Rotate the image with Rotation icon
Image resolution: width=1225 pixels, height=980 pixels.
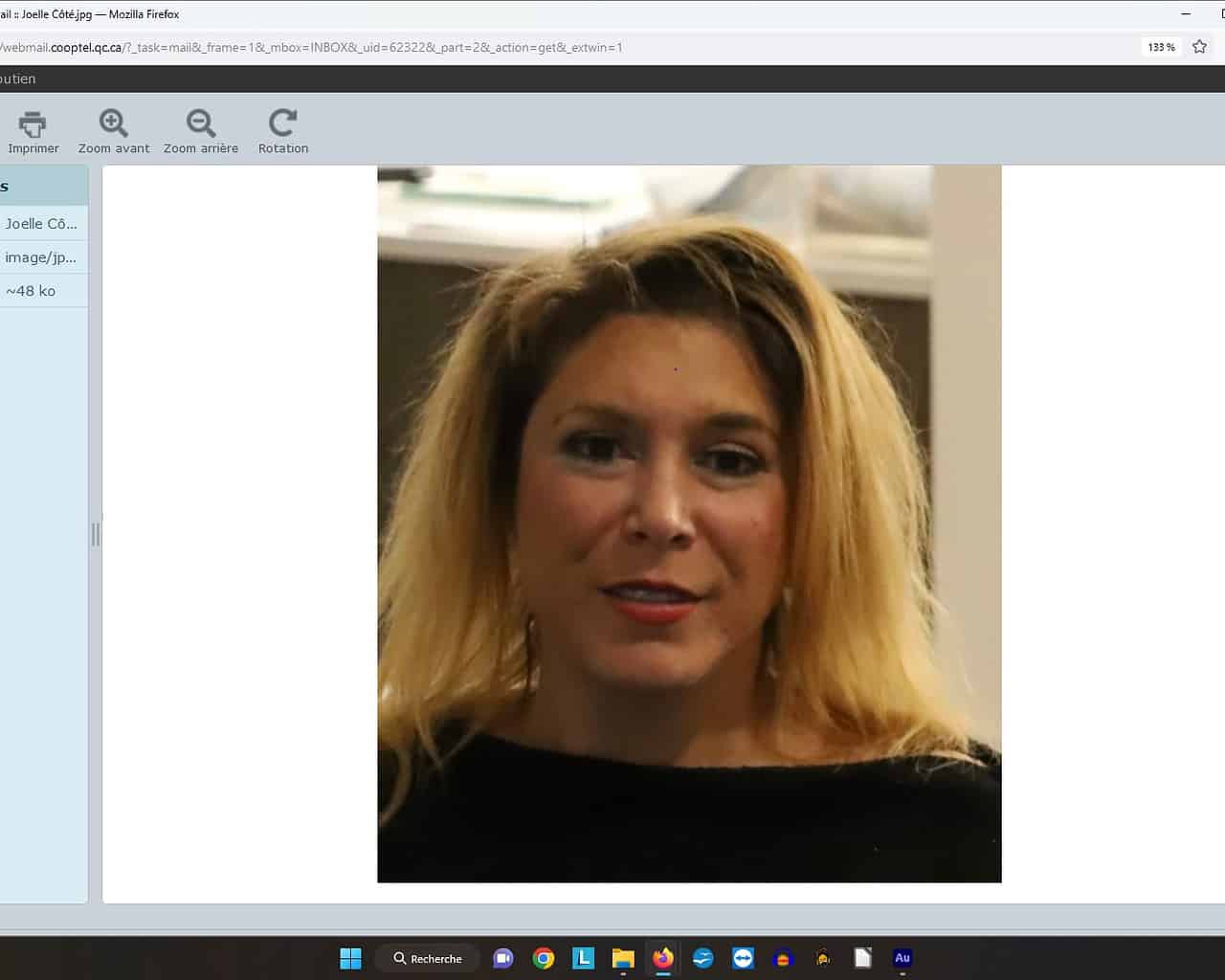pyautogui.click(x=282, y=124)
